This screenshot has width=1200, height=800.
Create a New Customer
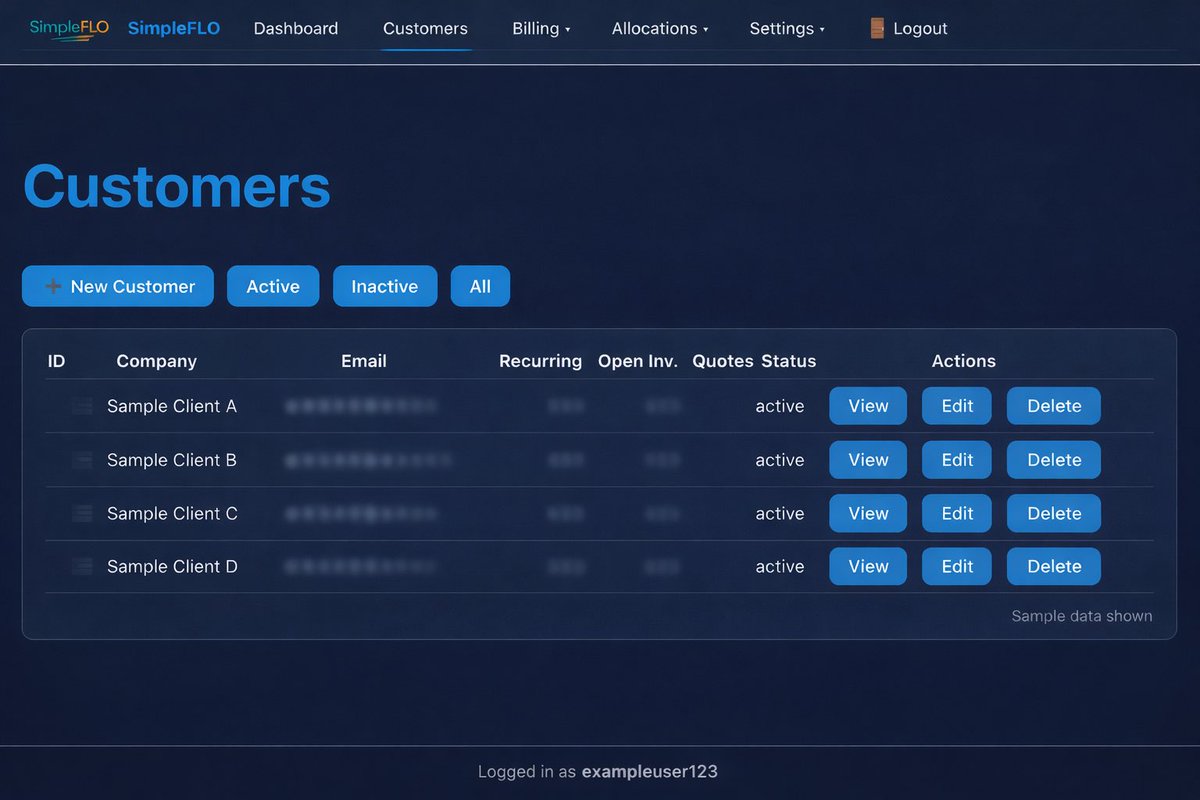118,286
